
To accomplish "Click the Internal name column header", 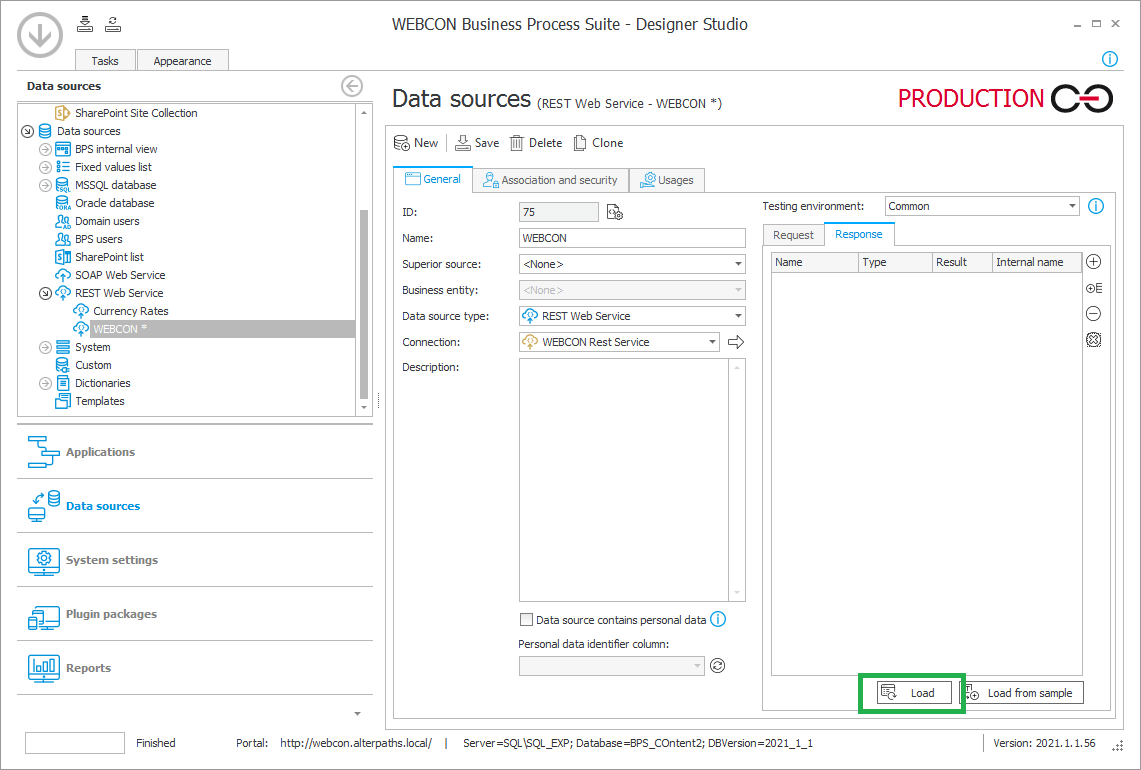I will coord(1036,262).
